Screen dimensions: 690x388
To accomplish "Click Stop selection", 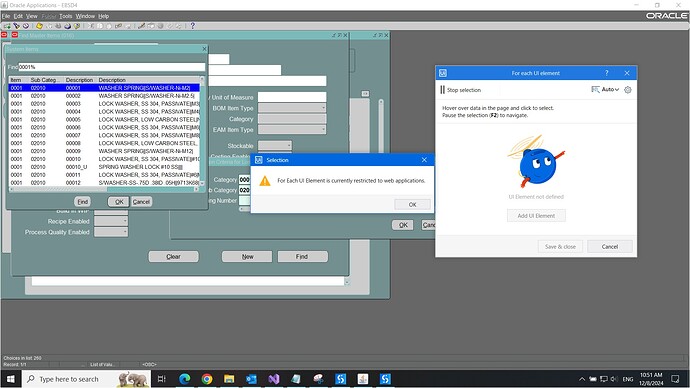I will point(461,90).
